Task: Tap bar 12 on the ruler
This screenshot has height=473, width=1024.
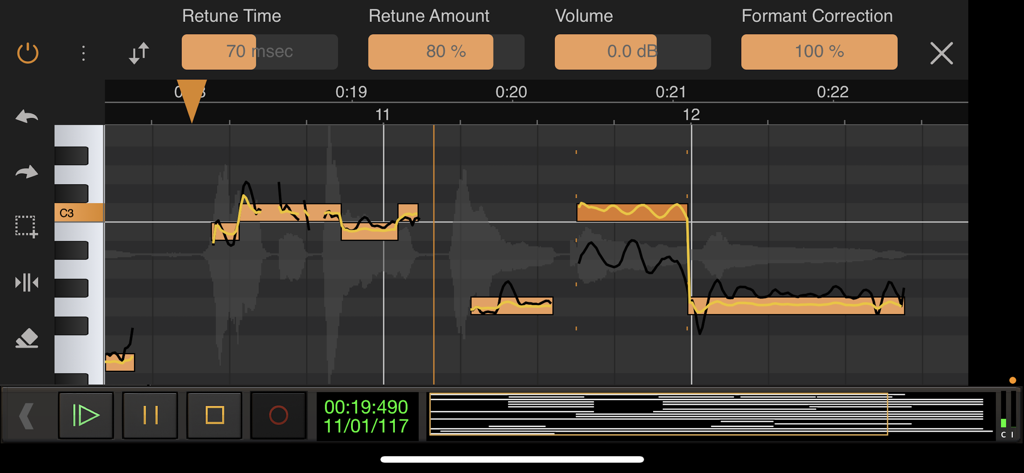Action: (692, 116)
